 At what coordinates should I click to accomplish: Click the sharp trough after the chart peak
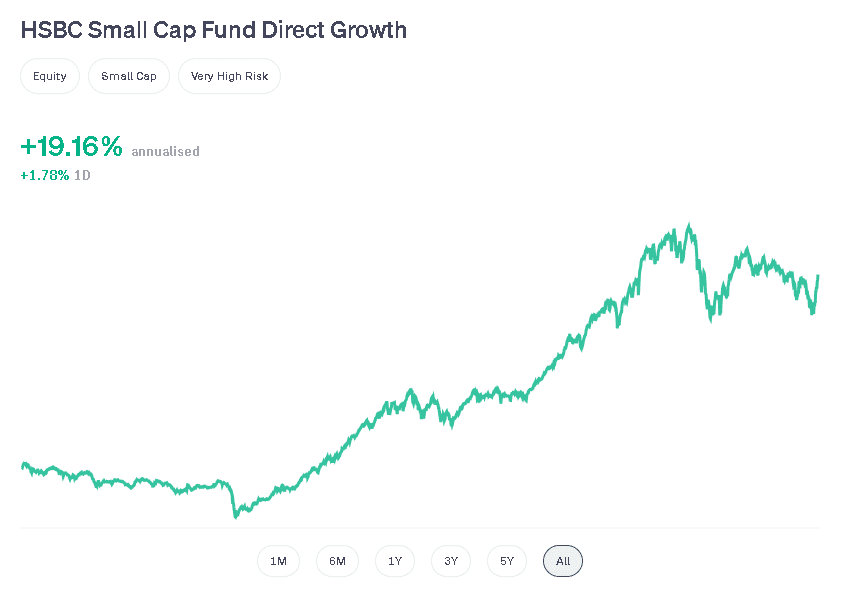(x=712, y=319)
